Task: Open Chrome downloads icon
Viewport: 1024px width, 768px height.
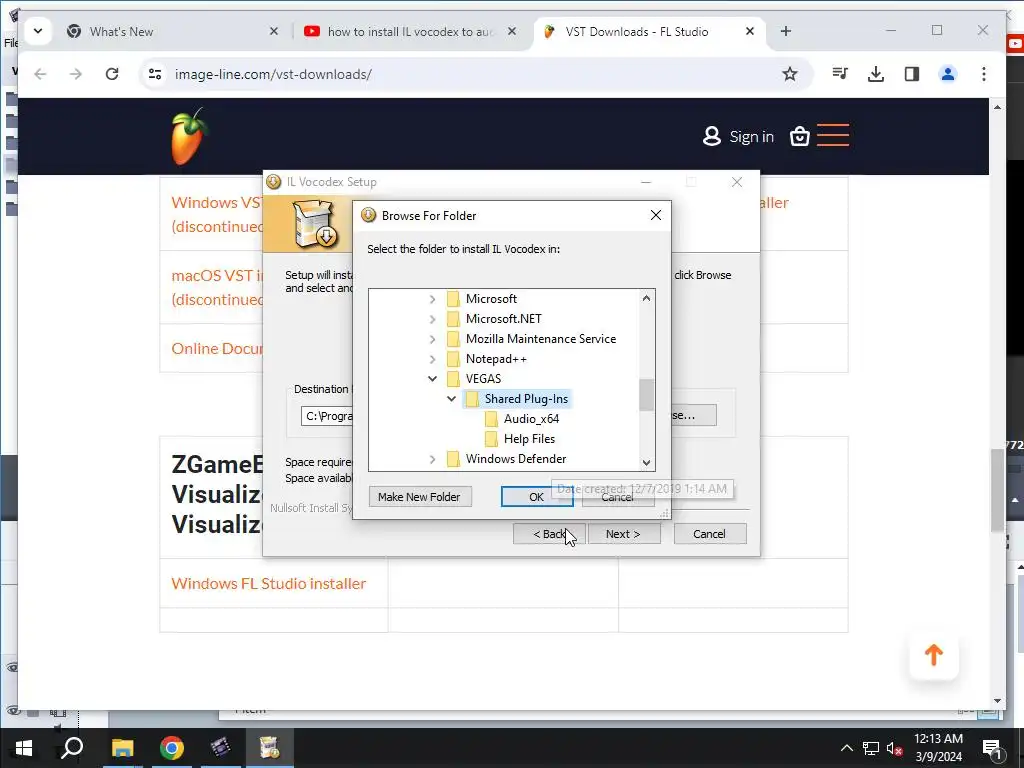Action: [x=876, y=74]
